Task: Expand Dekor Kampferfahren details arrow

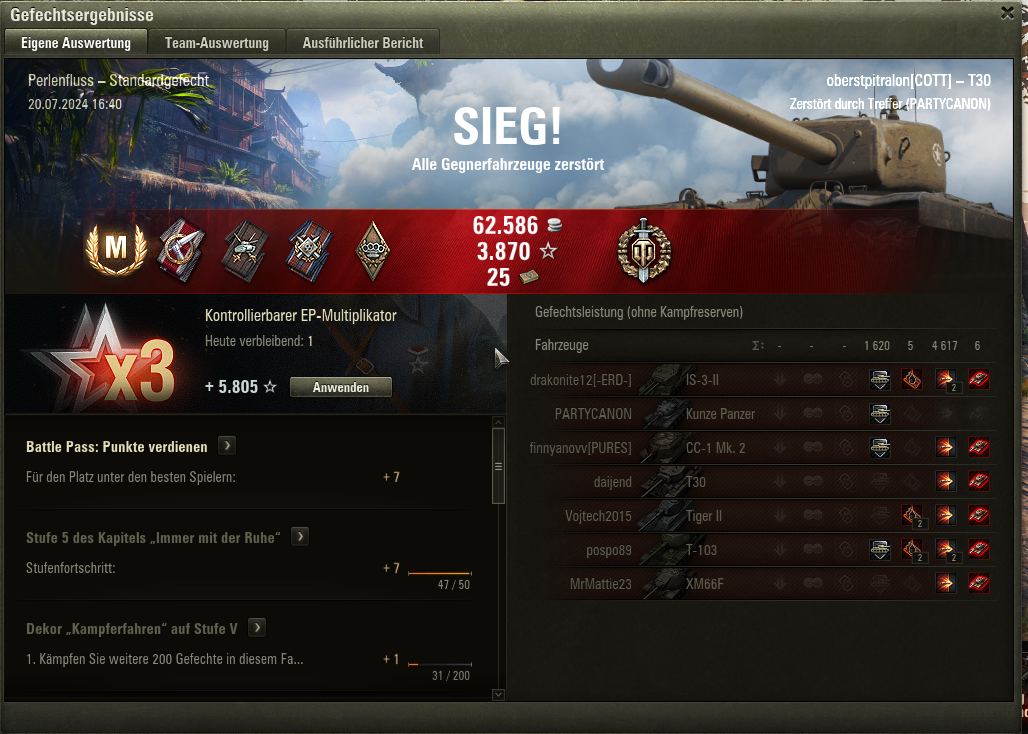Action: pos(257,628)
